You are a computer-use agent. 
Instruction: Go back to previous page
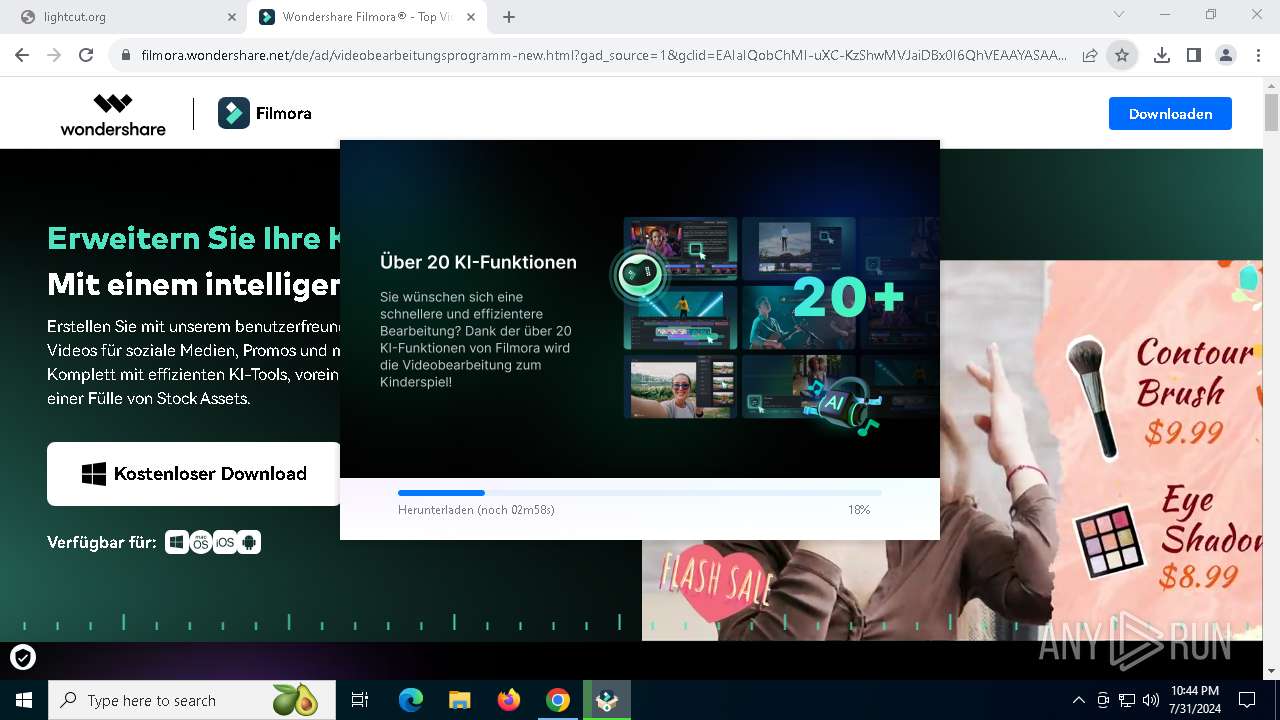tap(22, 55)
